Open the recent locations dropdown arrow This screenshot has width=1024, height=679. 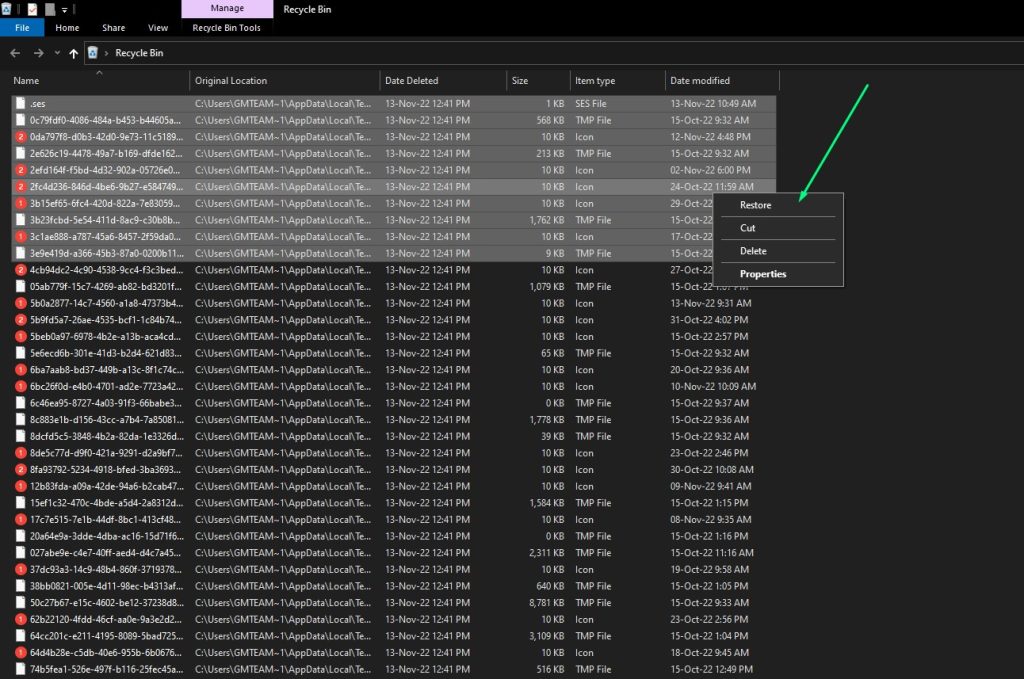57,53
